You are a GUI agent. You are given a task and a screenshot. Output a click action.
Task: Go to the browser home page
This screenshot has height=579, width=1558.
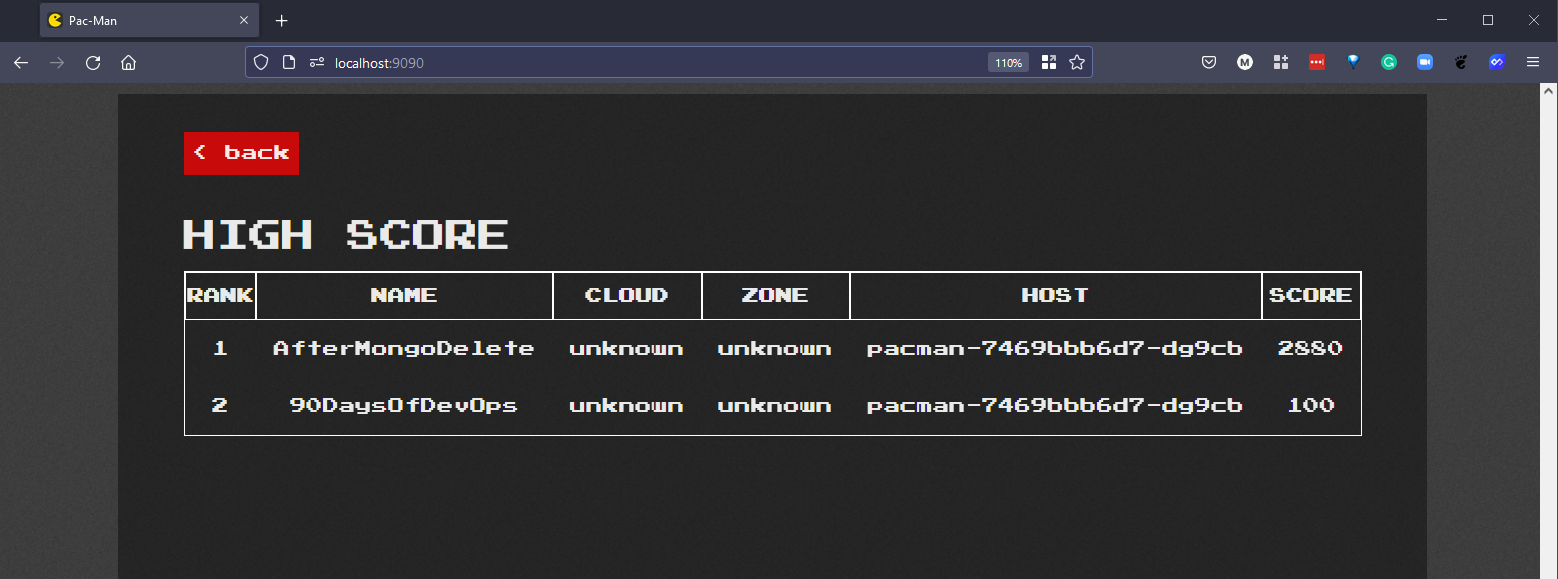click(x=128, y=62)
